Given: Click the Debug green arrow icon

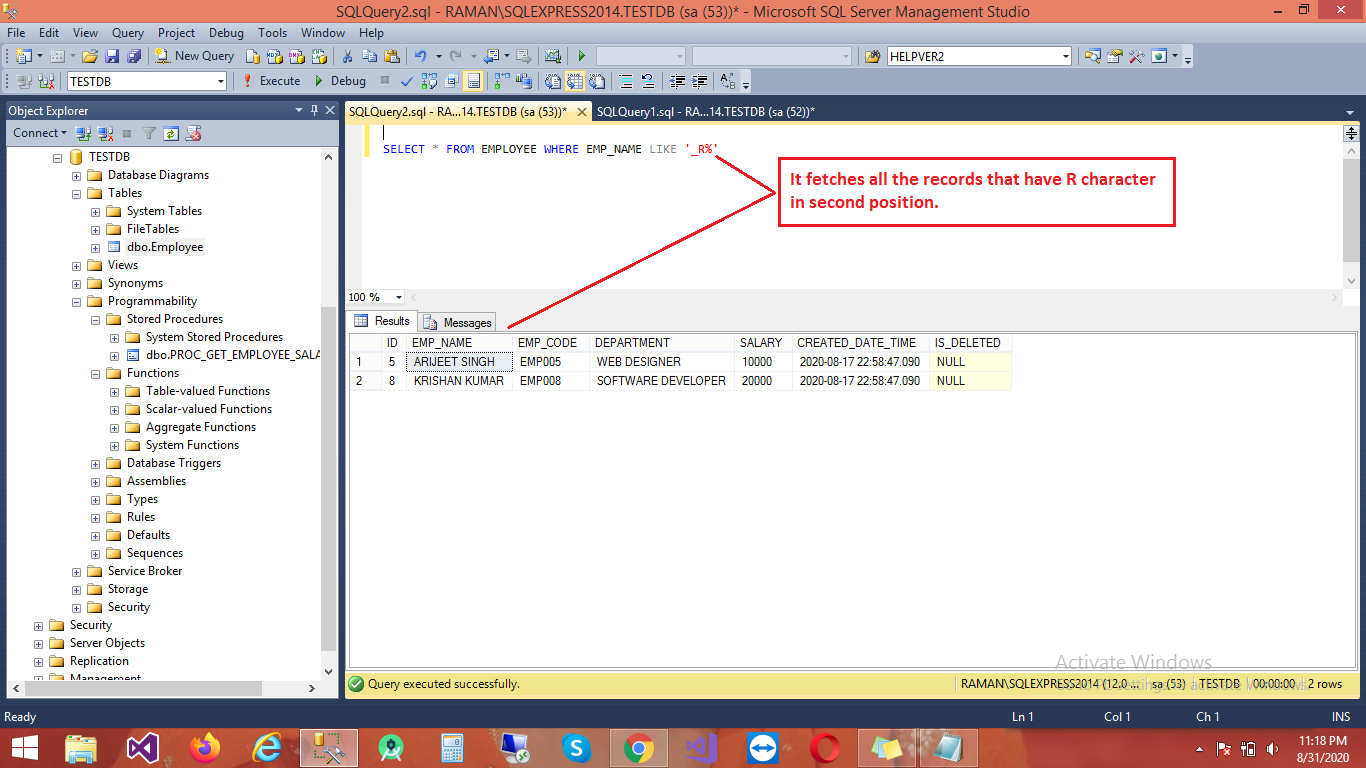Looking at the screenshot, I should point(319,81).
